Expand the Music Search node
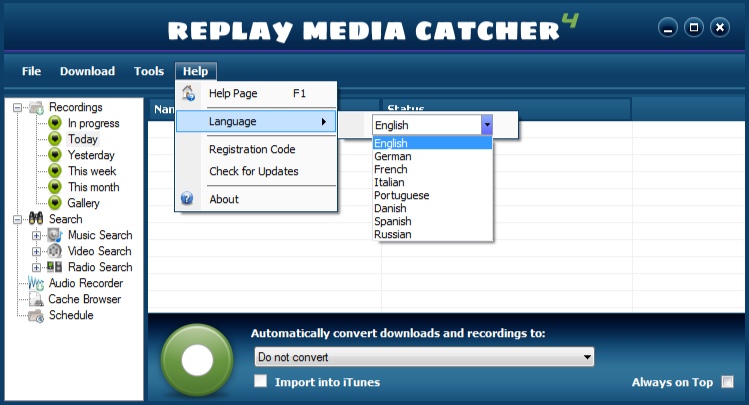This screenshot has width=749, height=405. tap(36, 235)
